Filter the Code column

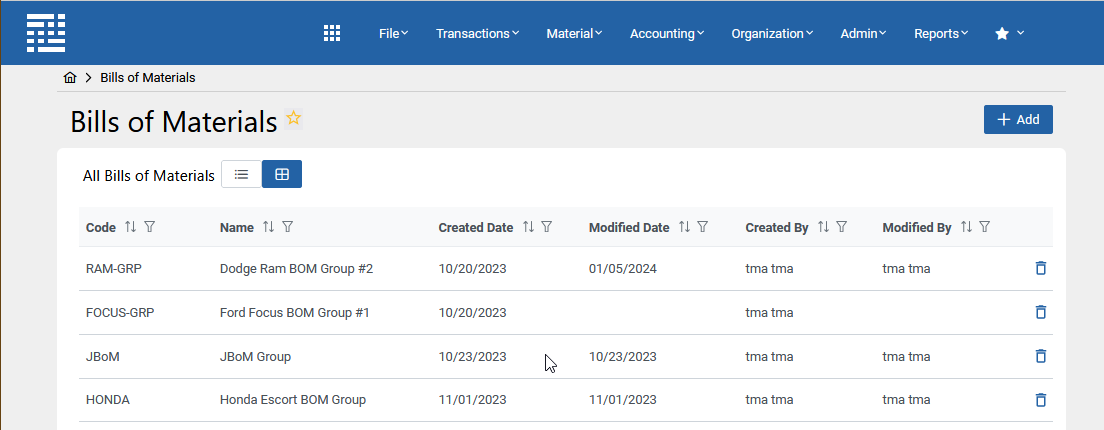149,227
